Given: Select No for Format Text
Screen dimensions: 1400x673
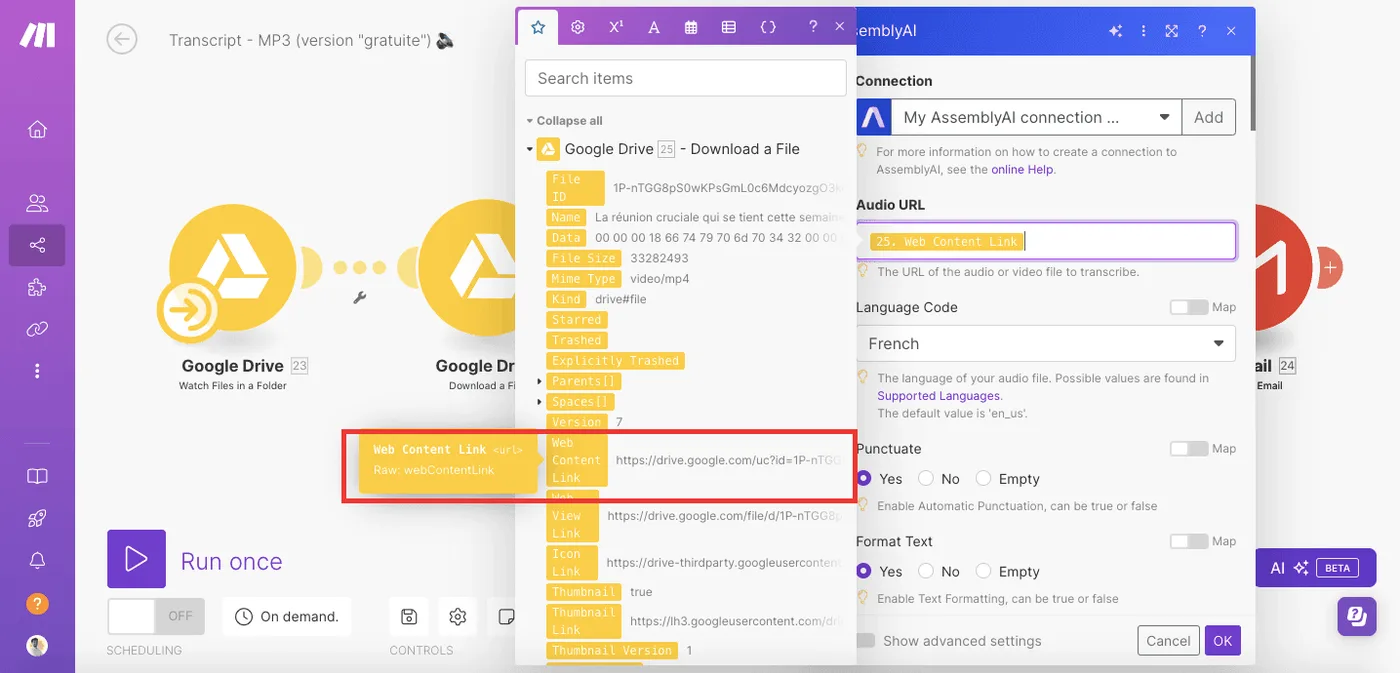Looking at the screenshot, I should [x=927, y=571].
